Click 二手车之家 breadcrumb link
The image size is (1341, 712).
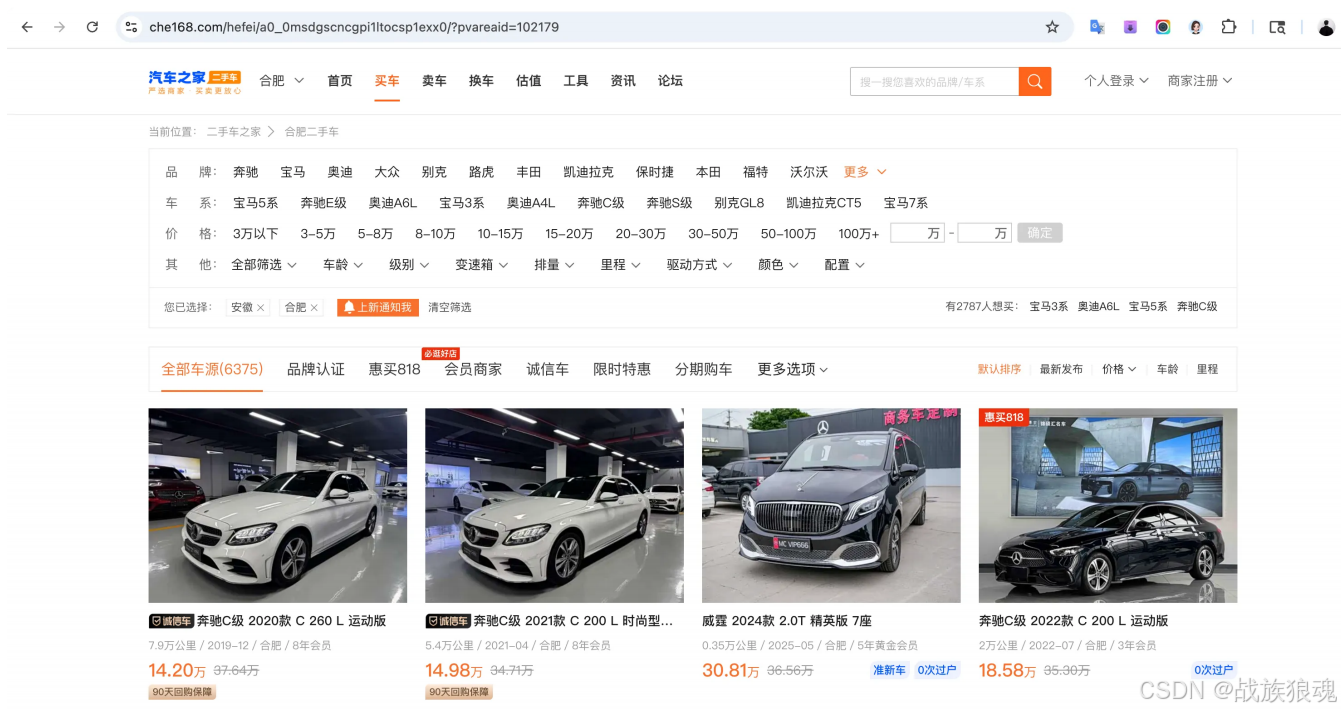[x=234, y=132]
